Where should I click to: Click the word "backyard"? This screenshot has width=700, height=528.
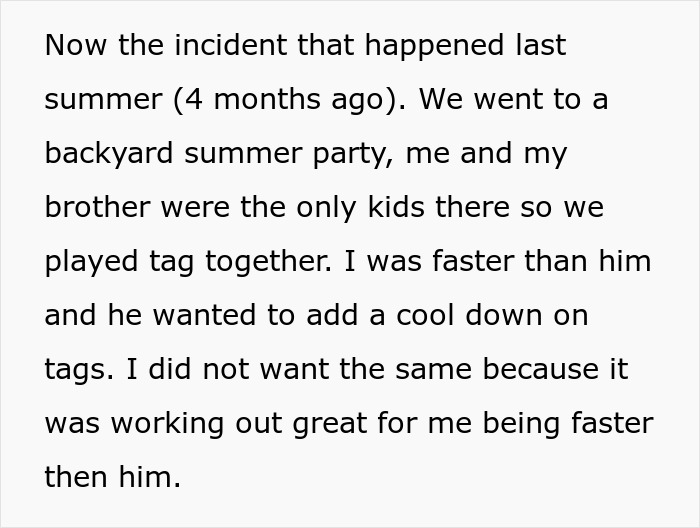coord(111,154)
